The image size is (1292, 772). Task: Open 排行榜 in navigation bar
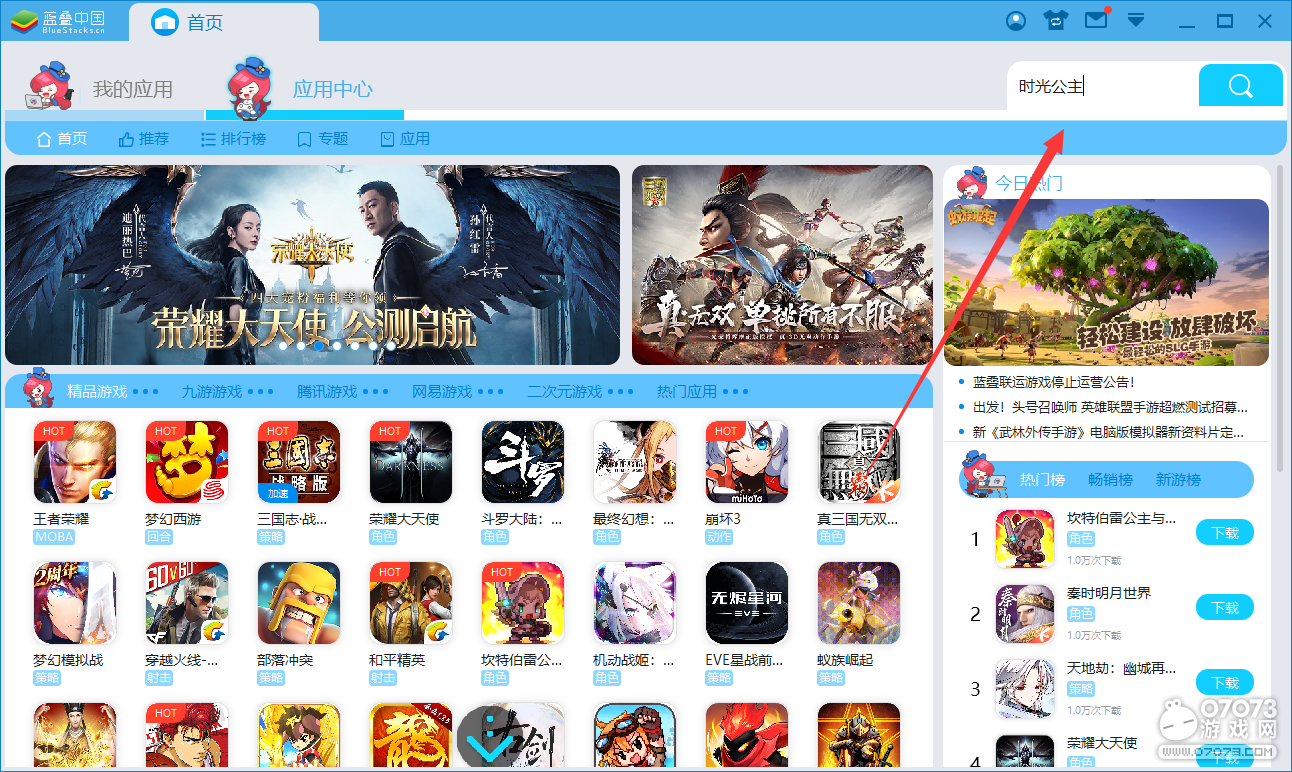click(234, 139)
